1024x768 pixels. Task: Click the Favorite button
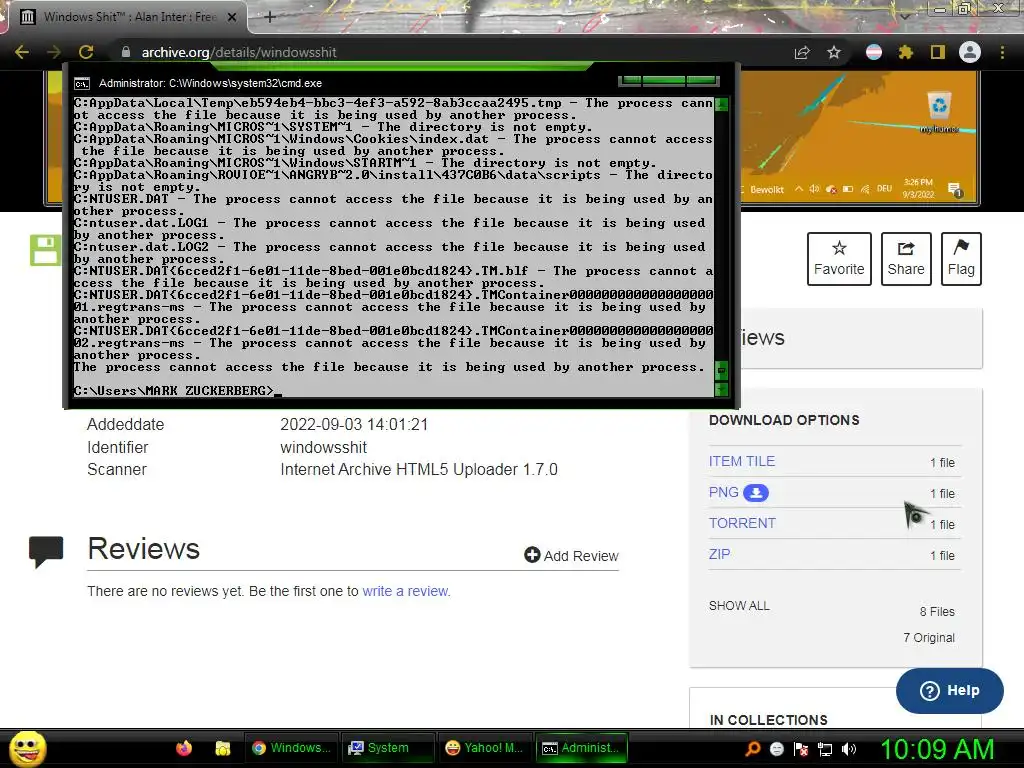(x=839, y=259)
